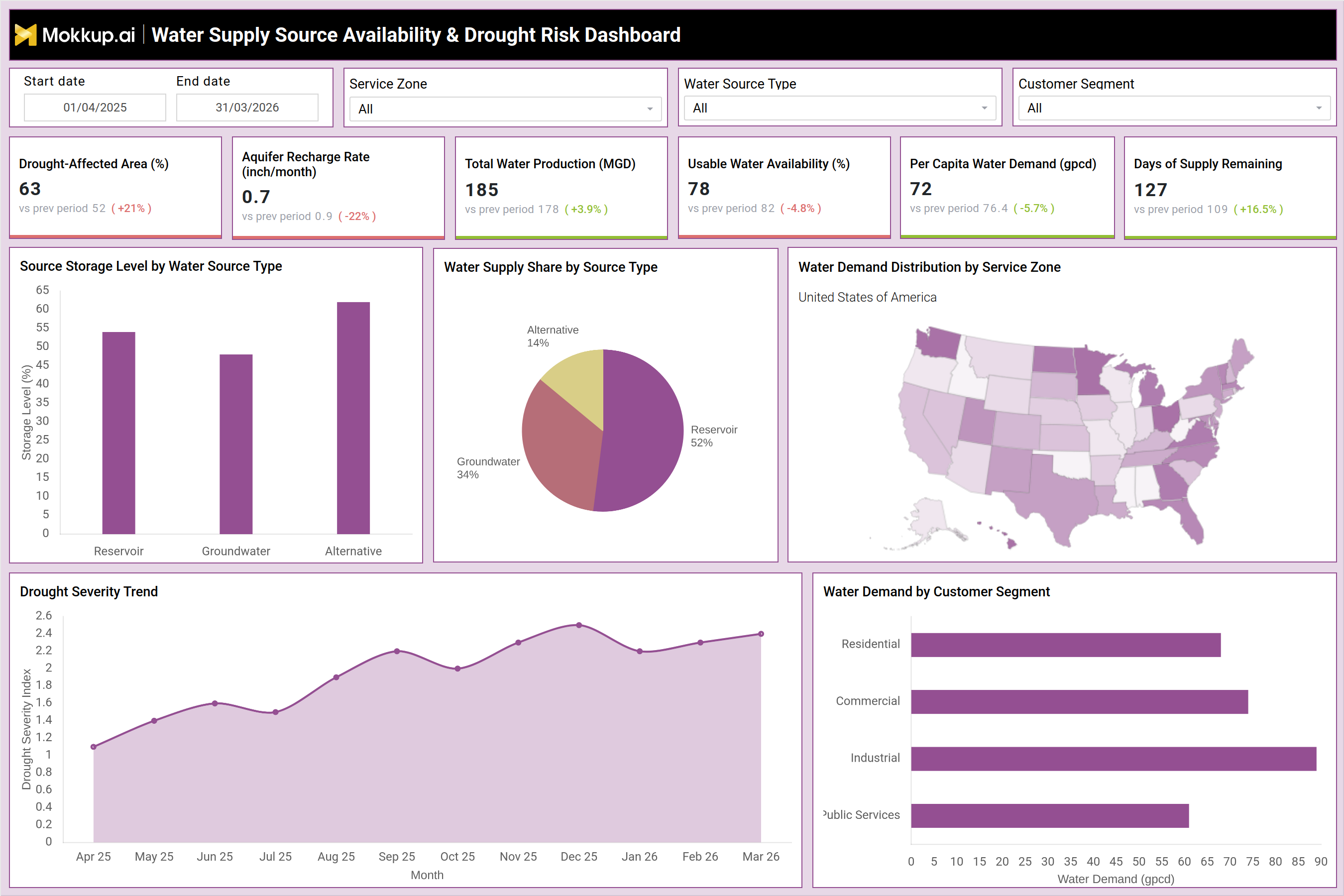The width and height of the screenshot is (1344, 896).
Task: Click the Nov 25 trend data point
Action: click(518, 643)
